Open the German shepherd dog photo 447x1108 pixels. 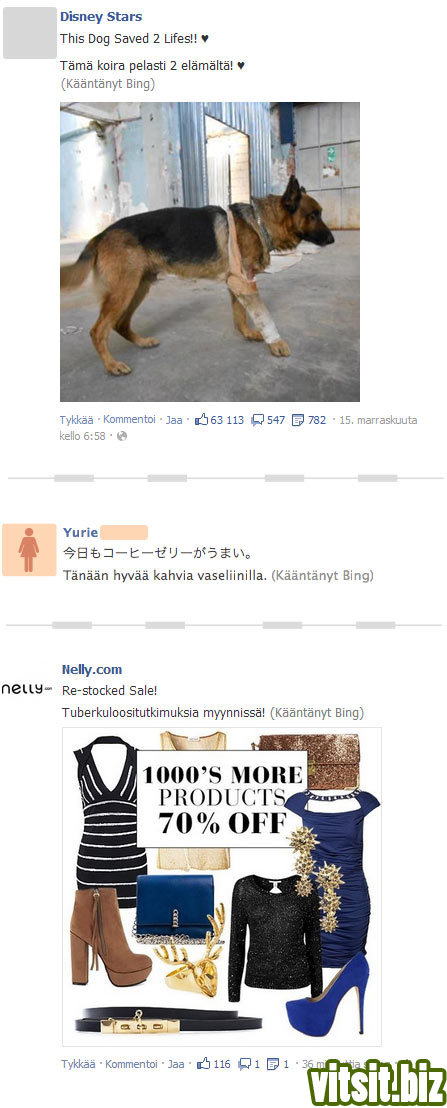click(210, 252)
